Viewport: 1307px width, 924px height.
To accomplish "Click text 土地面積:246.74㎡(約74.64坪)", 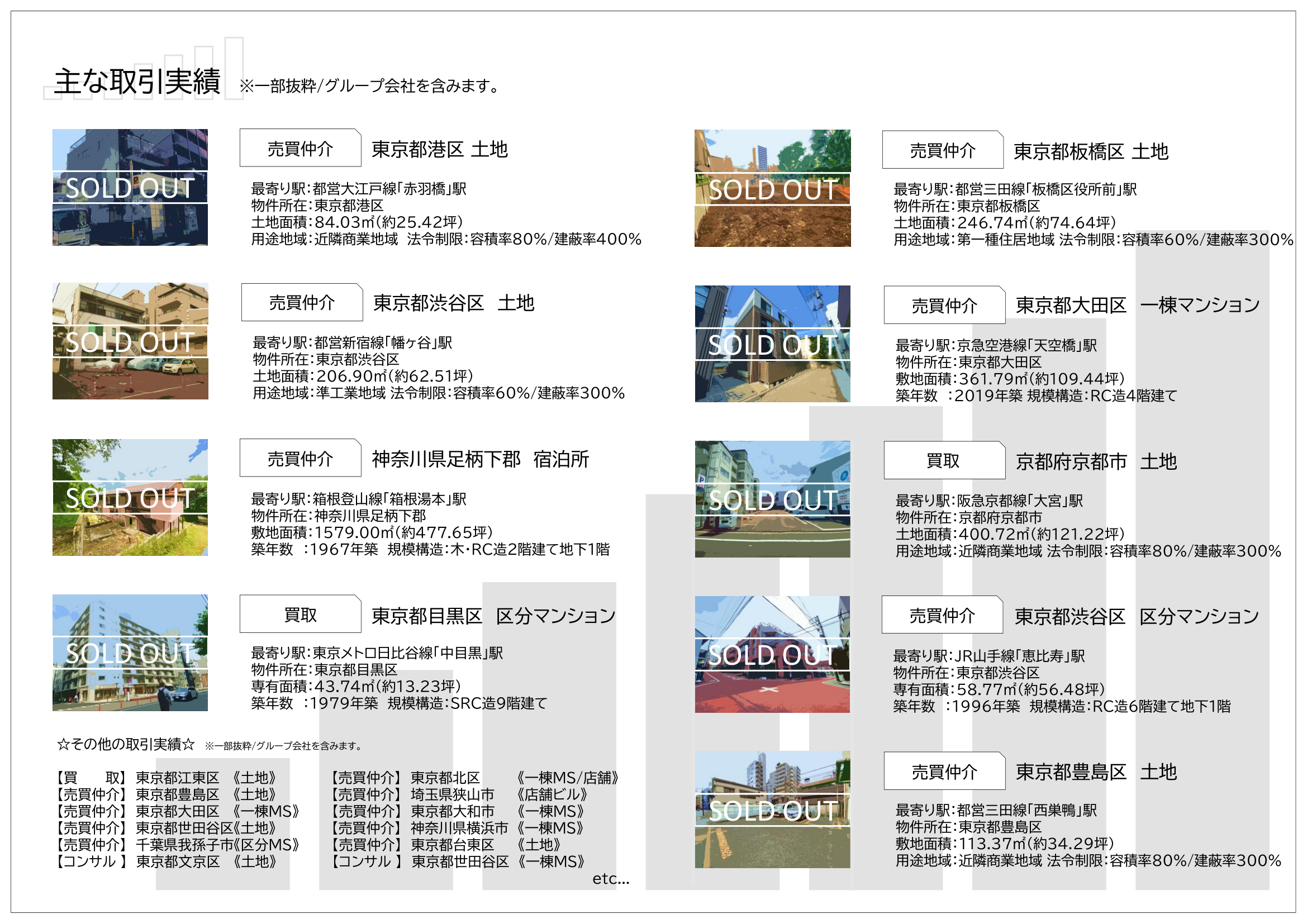I will [1005, 222].
